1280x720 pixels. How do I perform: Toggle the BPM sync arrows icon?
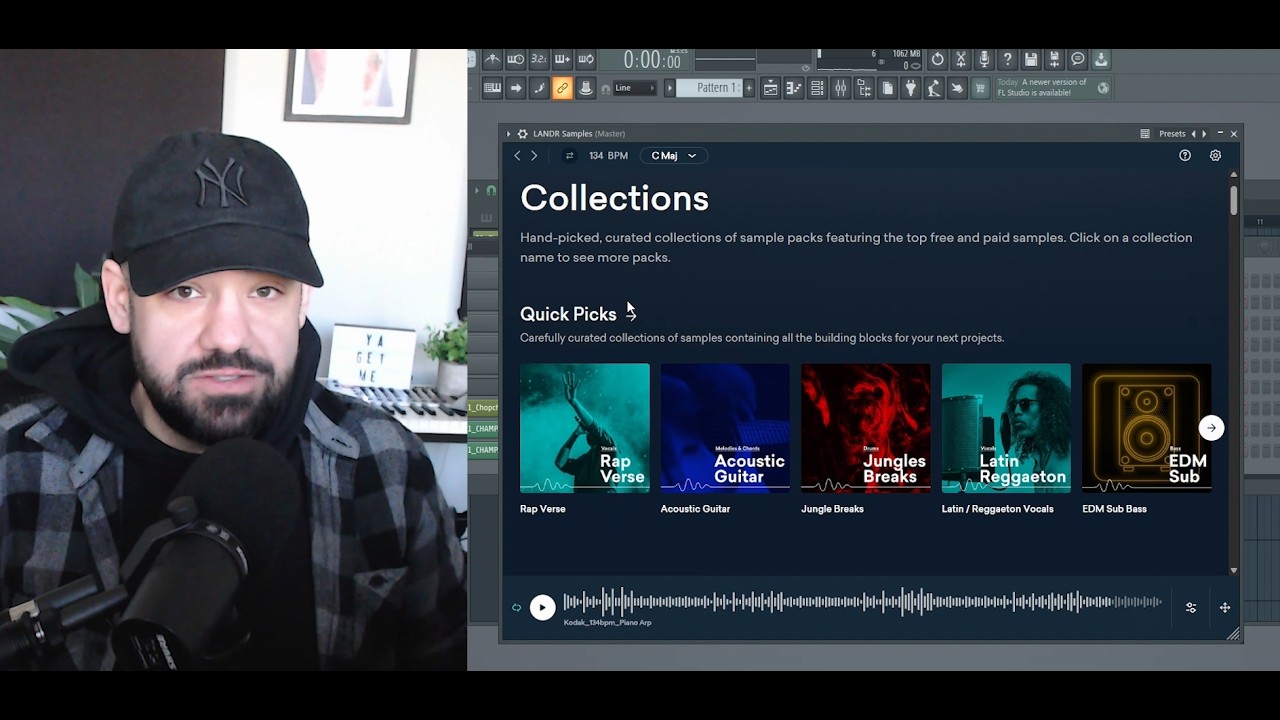pos(569,155)
